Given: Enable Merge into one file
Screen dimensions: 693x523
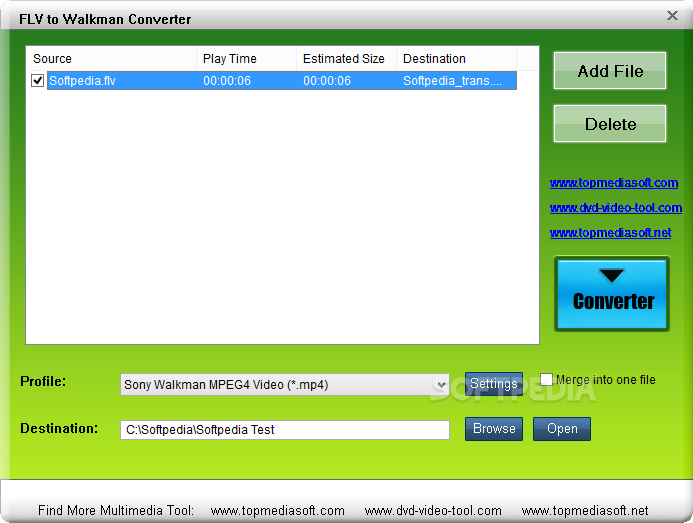Looking at the screenshot, I should 546,379.
